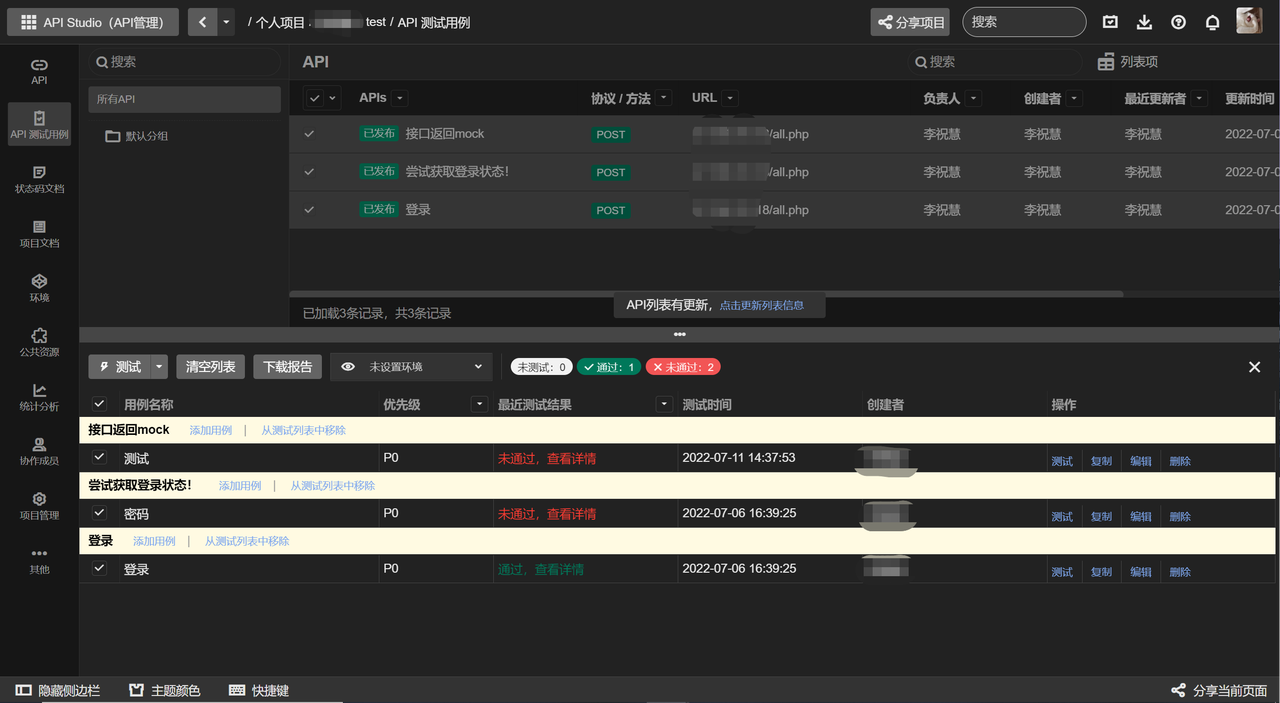Toggle select-all checkbox in API table header

click(x=314, y=98)
